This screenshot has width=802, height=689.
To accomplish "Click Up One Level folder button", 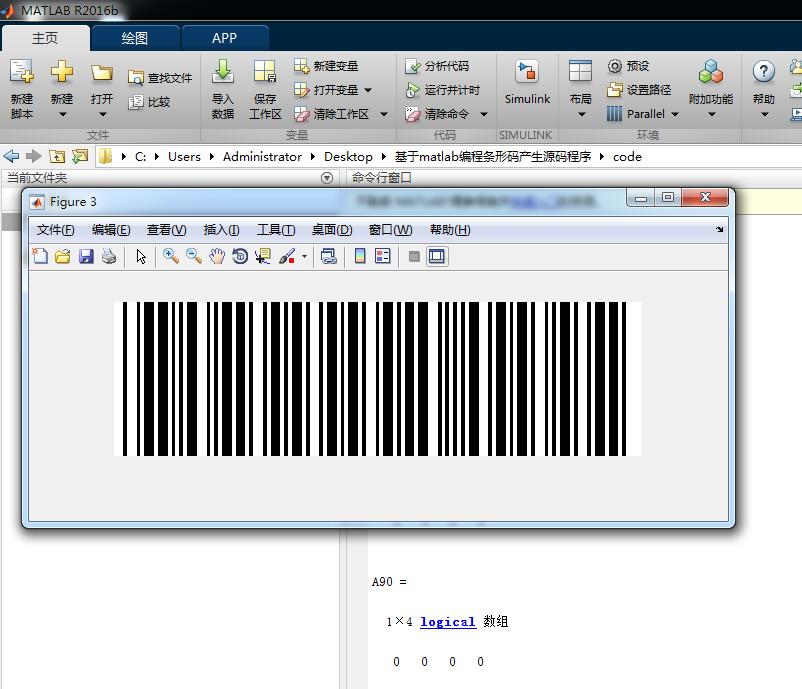I will pyautogui.click(x=57, y=156).
